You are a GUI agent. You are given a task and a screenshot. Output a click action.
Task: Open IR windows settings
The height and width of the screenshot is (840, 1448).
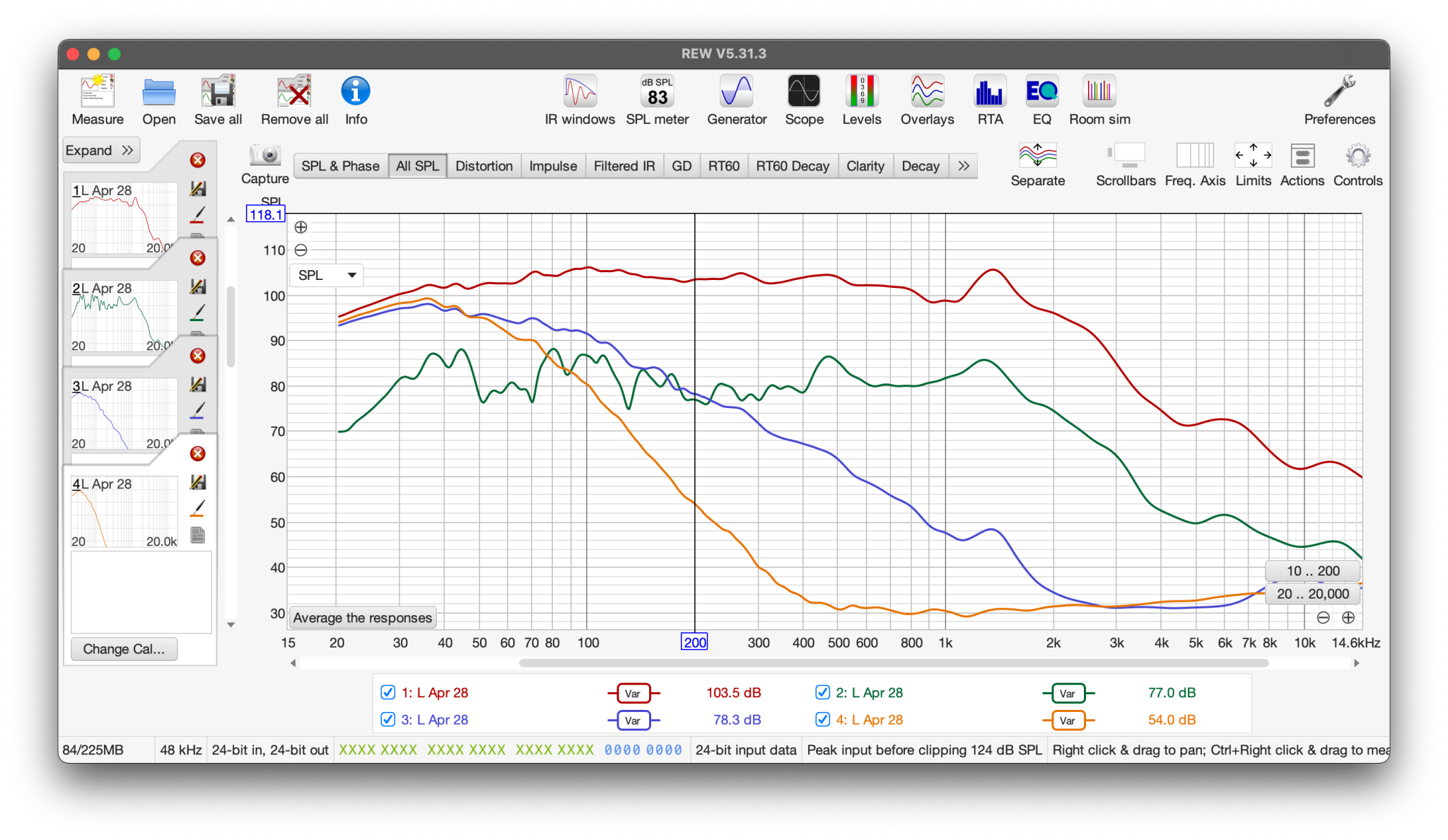580,100
